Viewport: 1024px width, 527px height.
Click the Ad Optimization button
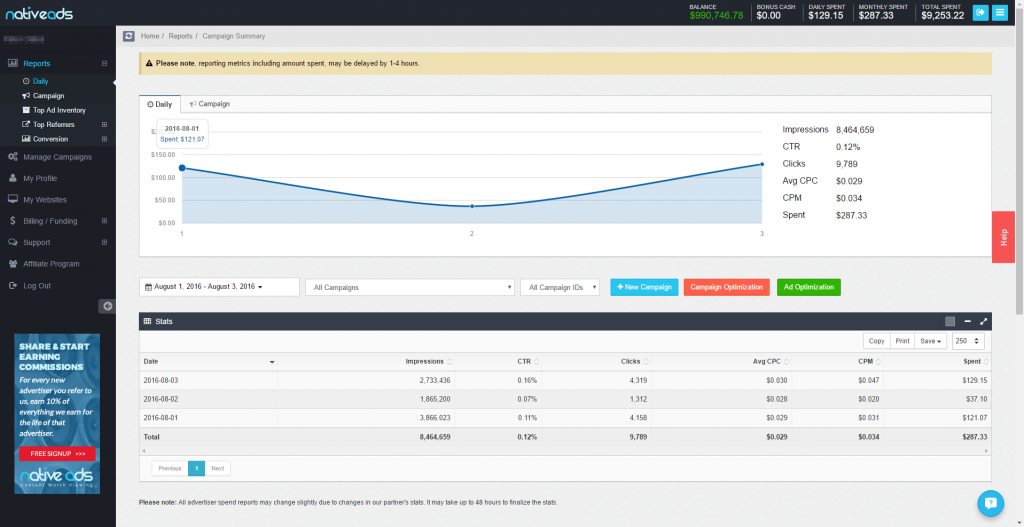[x=809, y=287]
